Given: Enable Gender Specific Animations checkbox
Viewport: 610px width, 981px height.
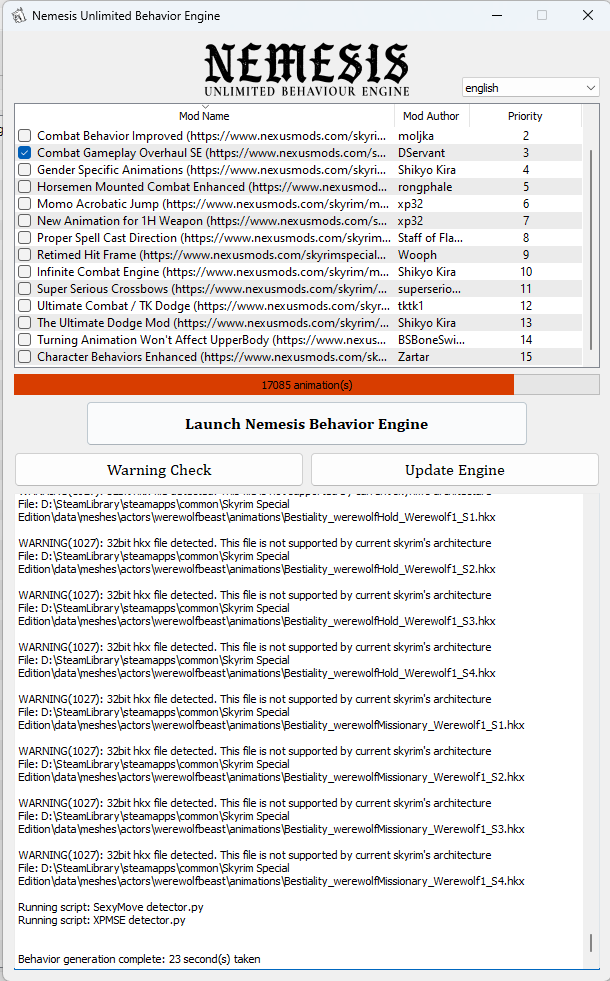Looking at the screenshot, I should [x=24, y=170].
